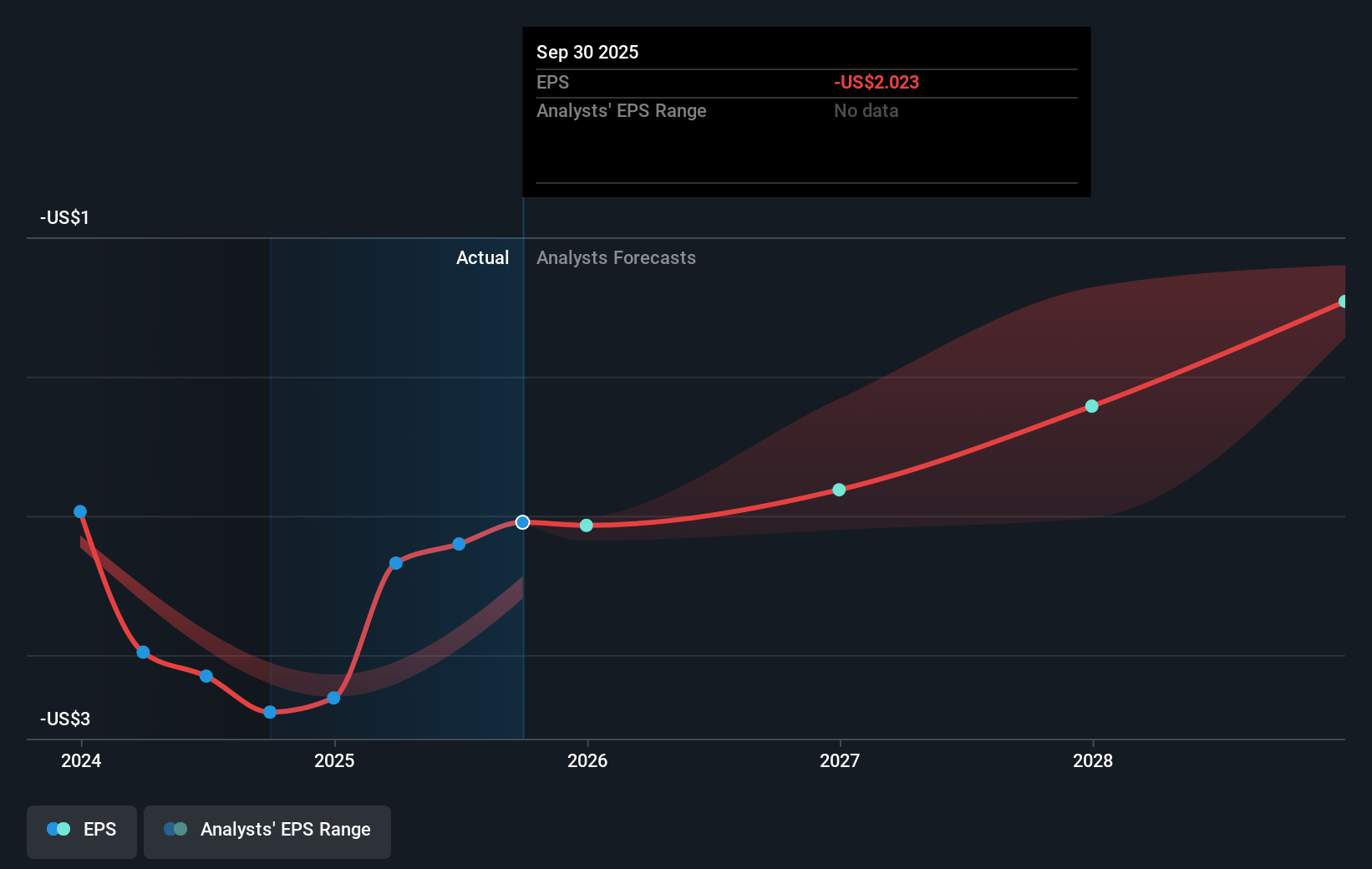This screenshot has height=869, width=1372.
Task: Toggle the EPS legend series
Action: 82,830
